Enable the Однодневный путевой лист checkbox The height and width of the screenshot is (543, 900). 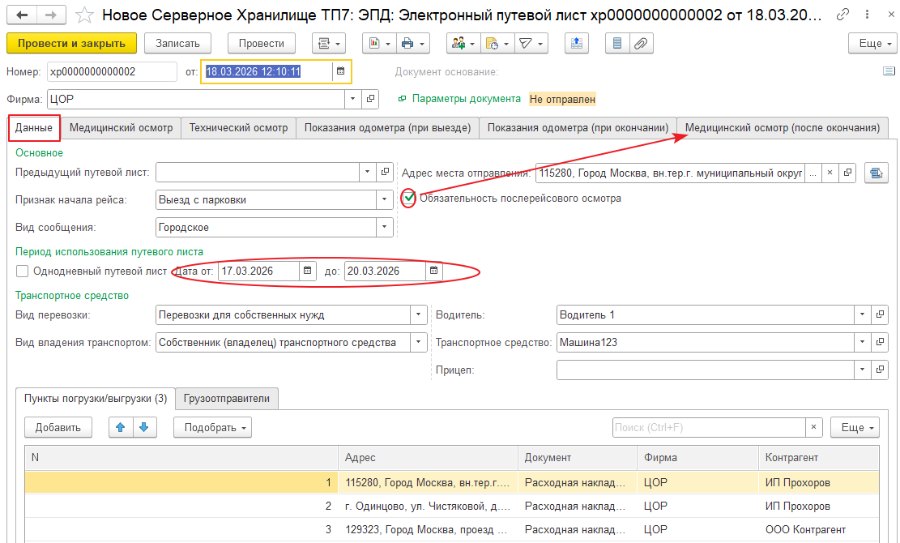click(x=22, y=271)
